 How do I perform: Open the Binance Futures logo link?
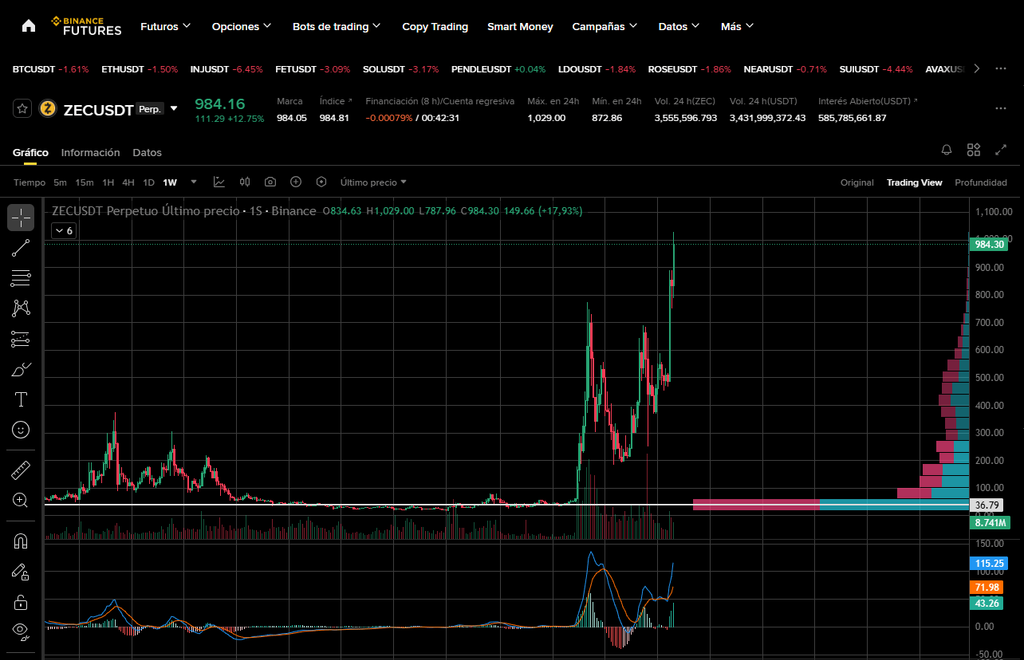(86, 26)
